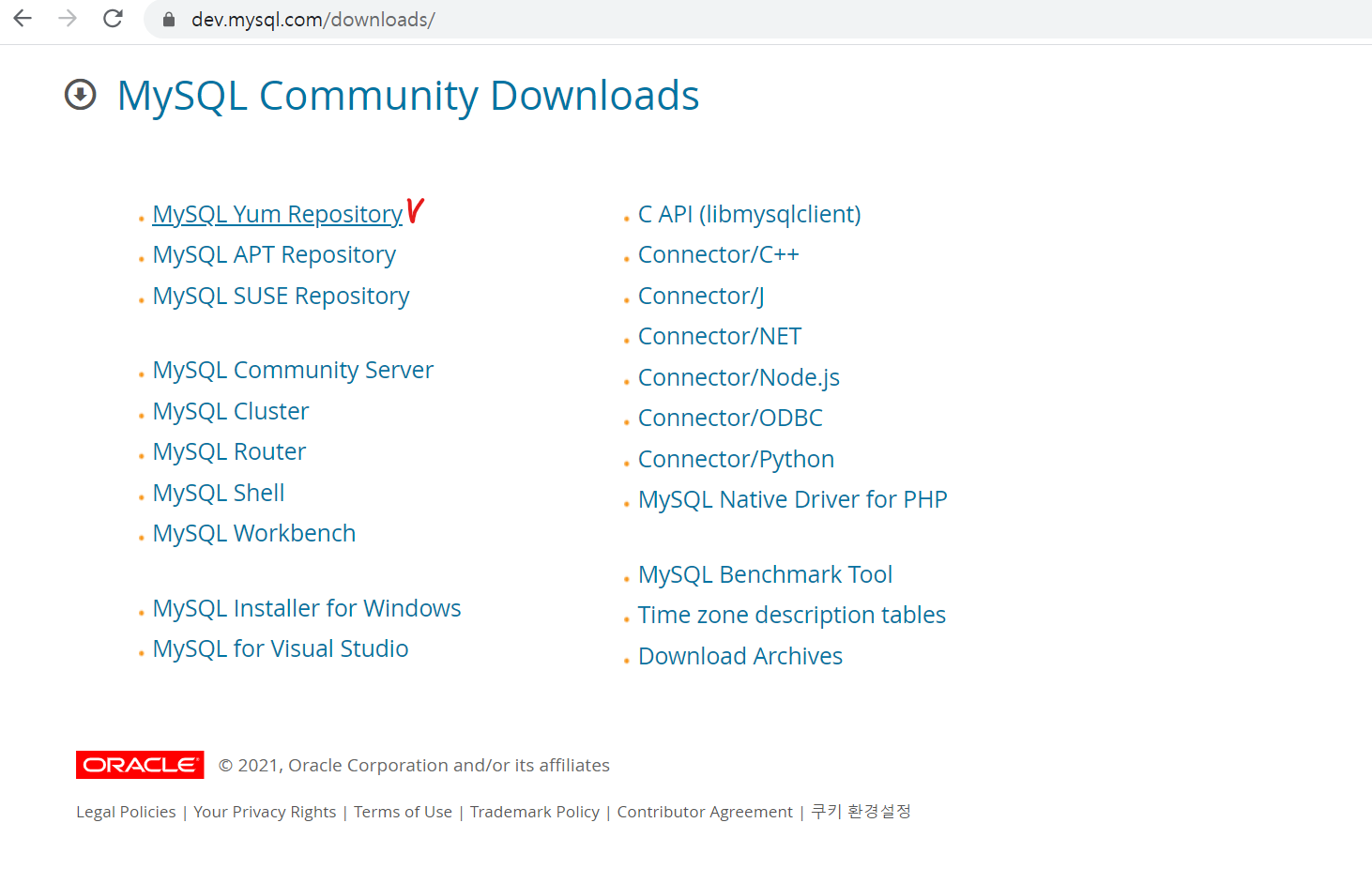Open MySQL Cluster downloads
Screen dimensions: 1372x884
click(231, 411)
